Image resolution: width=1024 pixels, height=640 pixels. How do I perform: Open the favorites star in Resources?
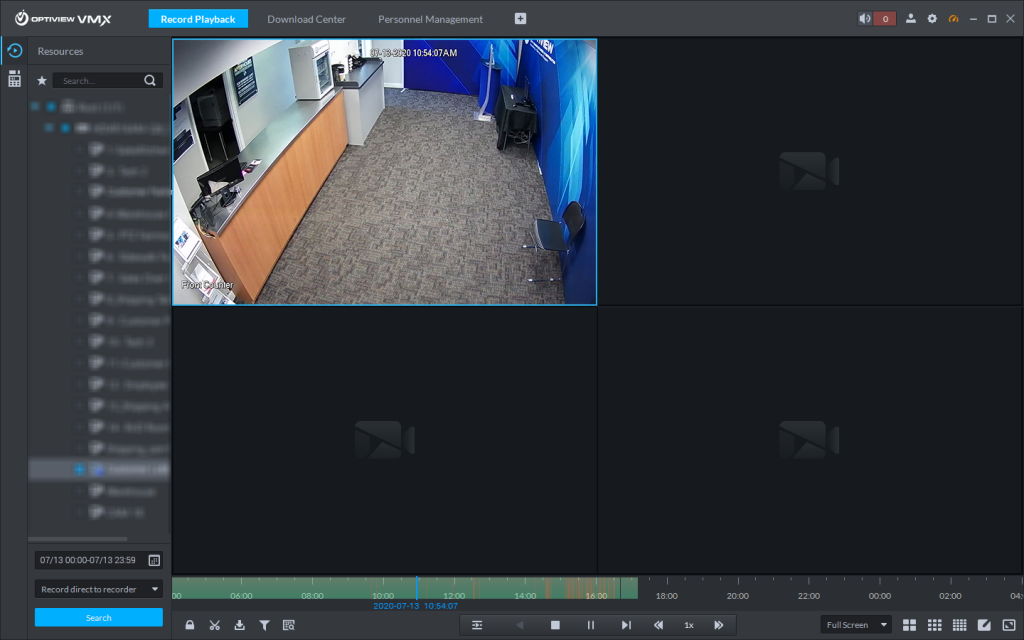[x=42, y=81]
